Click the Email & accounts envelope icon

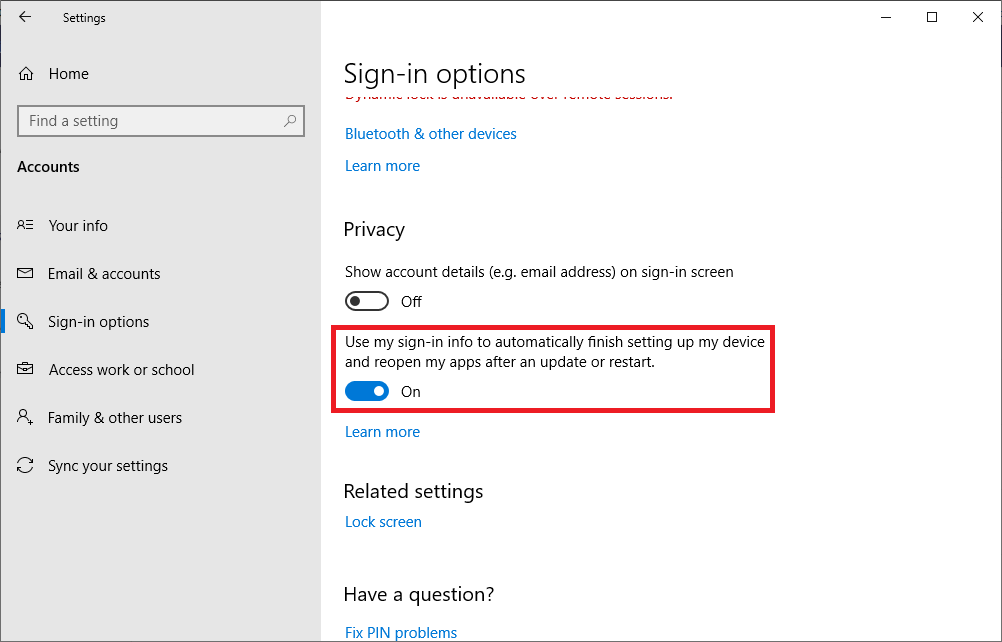[27, 274]
